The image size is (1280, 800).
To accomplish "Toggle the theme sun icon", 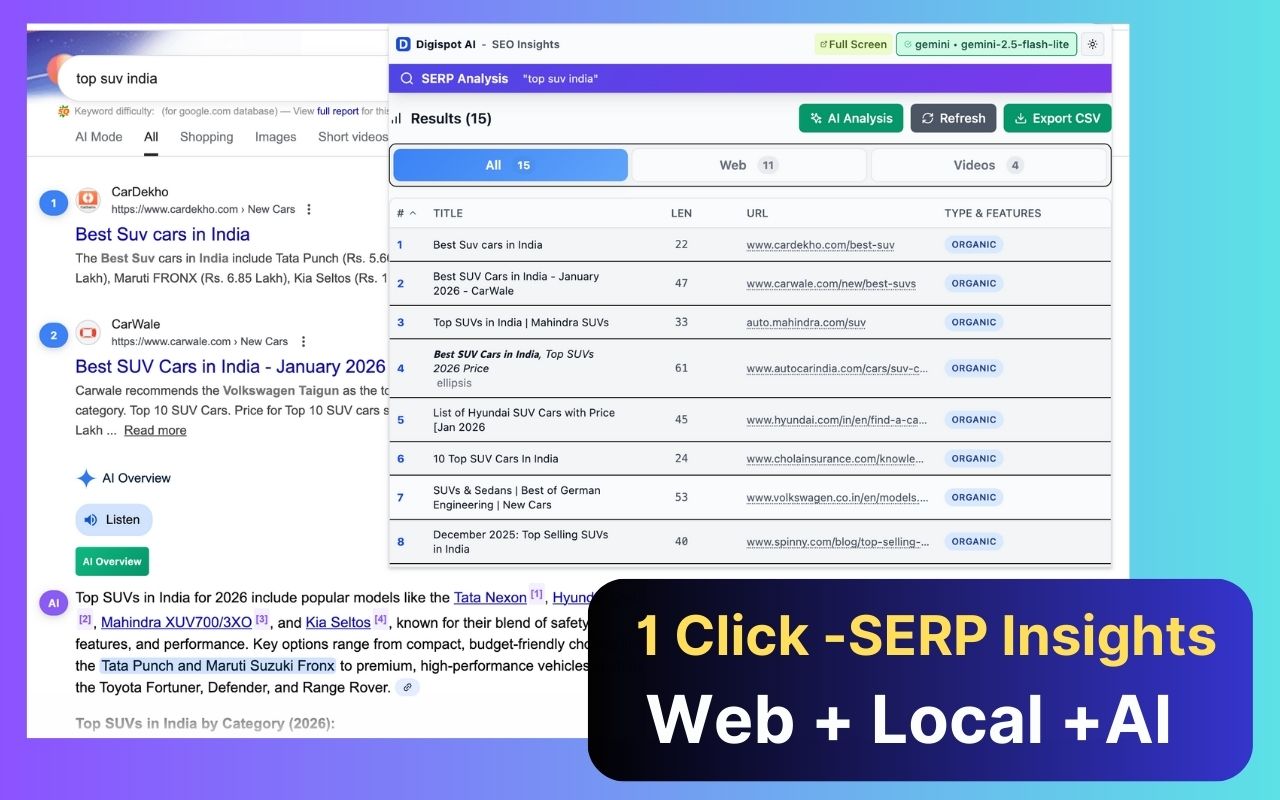I will 1092,44.
